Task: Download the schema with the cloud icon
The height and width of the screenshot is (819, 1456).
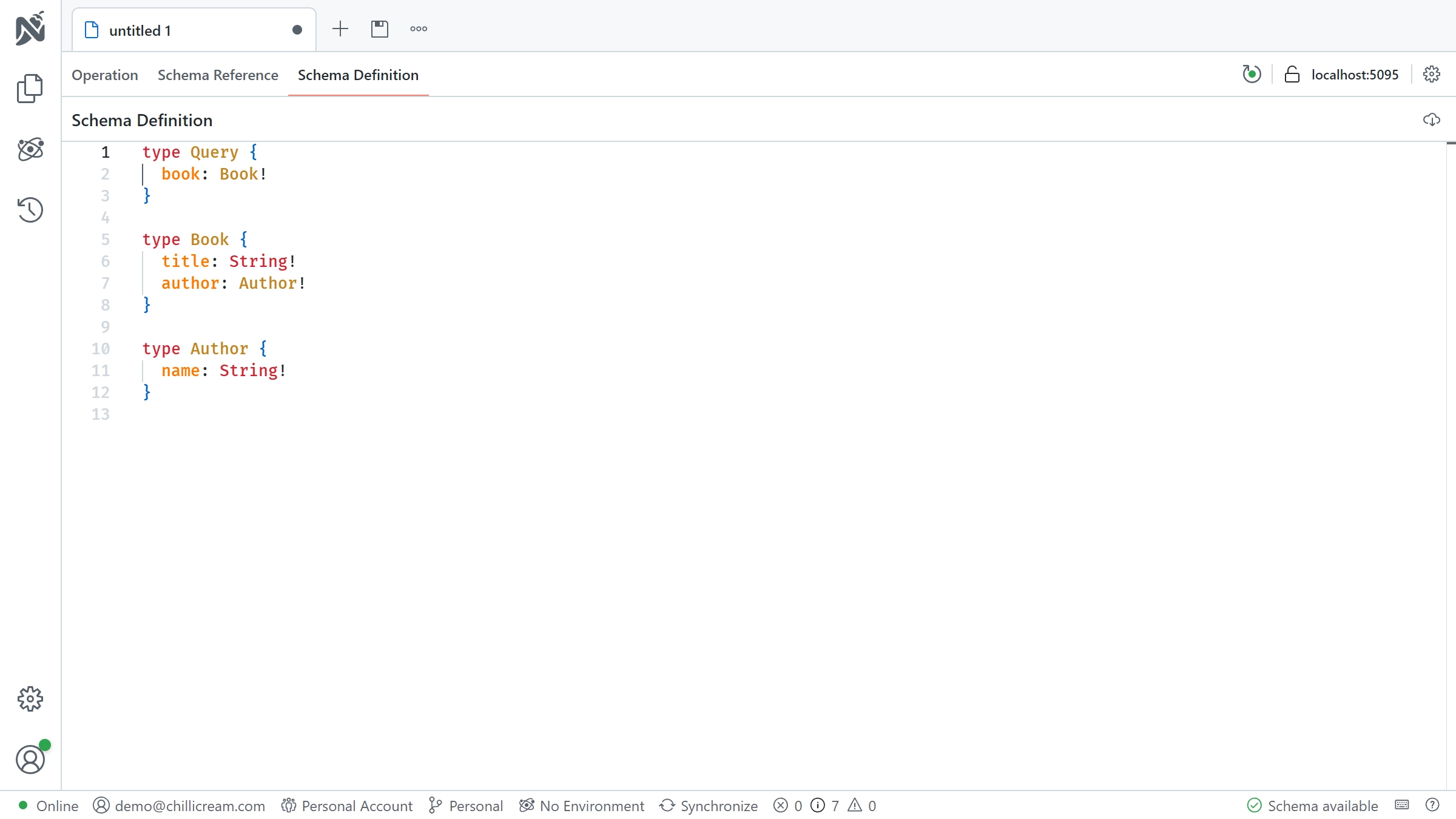Action: click(1432, 120)
